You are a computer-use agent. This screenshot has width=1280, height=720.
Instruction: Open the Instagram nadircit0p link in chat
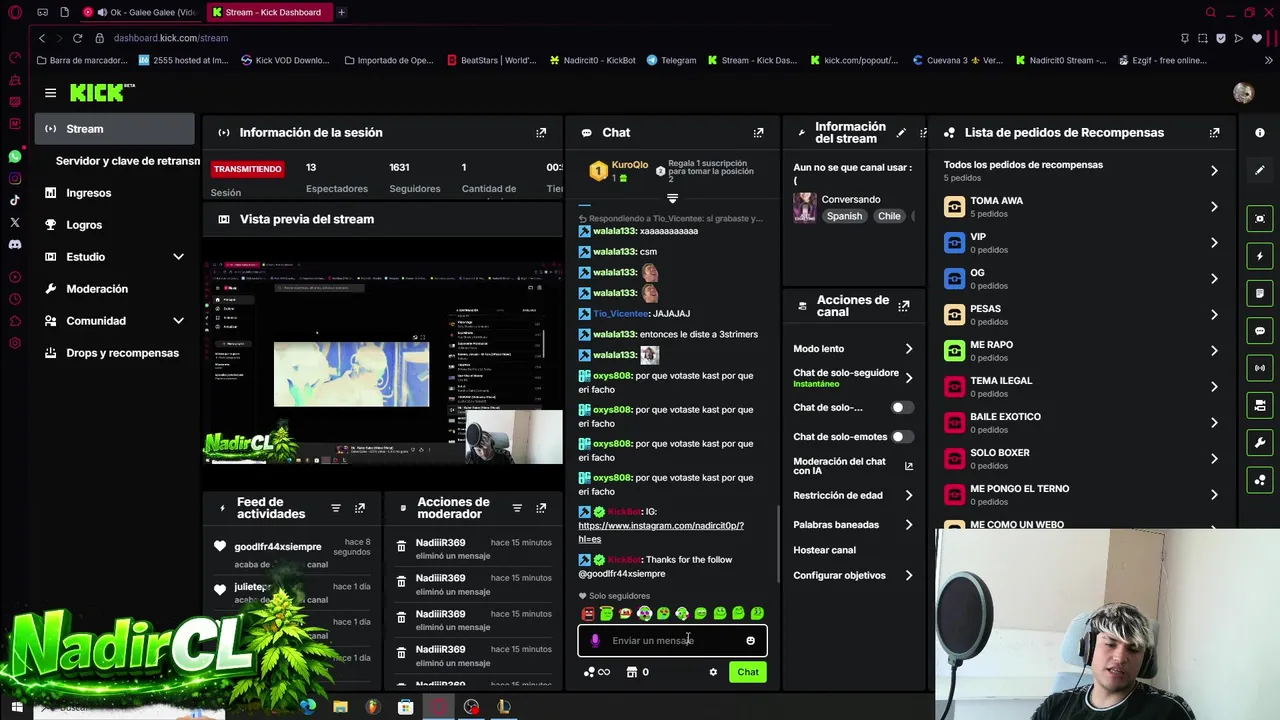(x=661, y=532)
